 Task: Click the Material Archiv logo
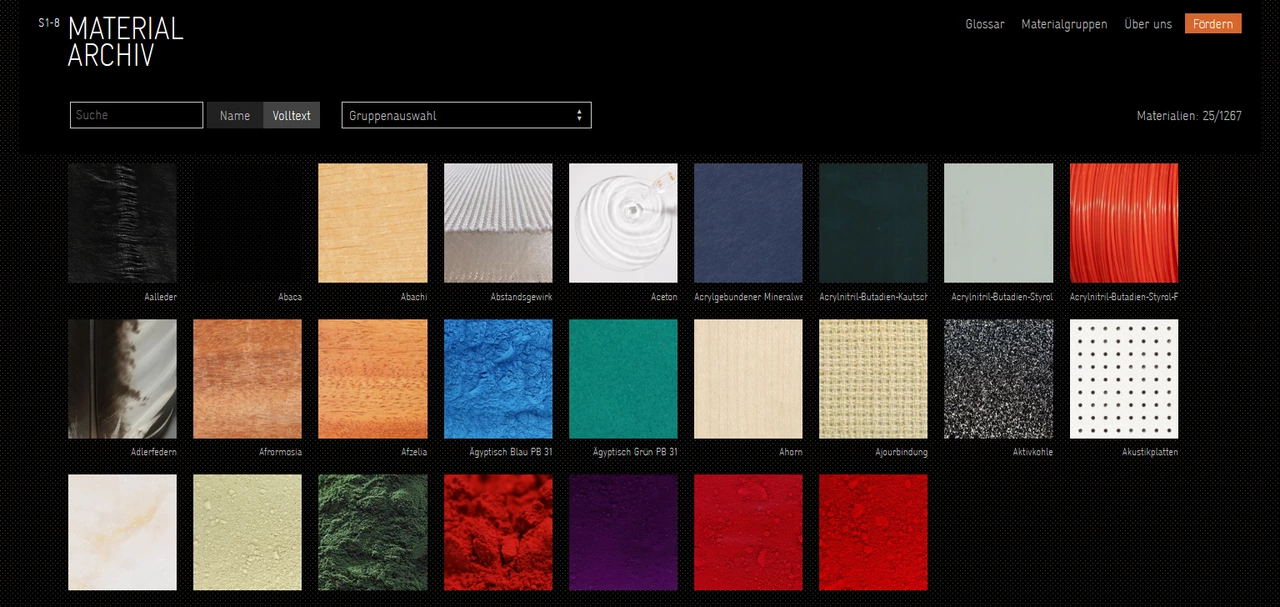click(x=124, y=42)
